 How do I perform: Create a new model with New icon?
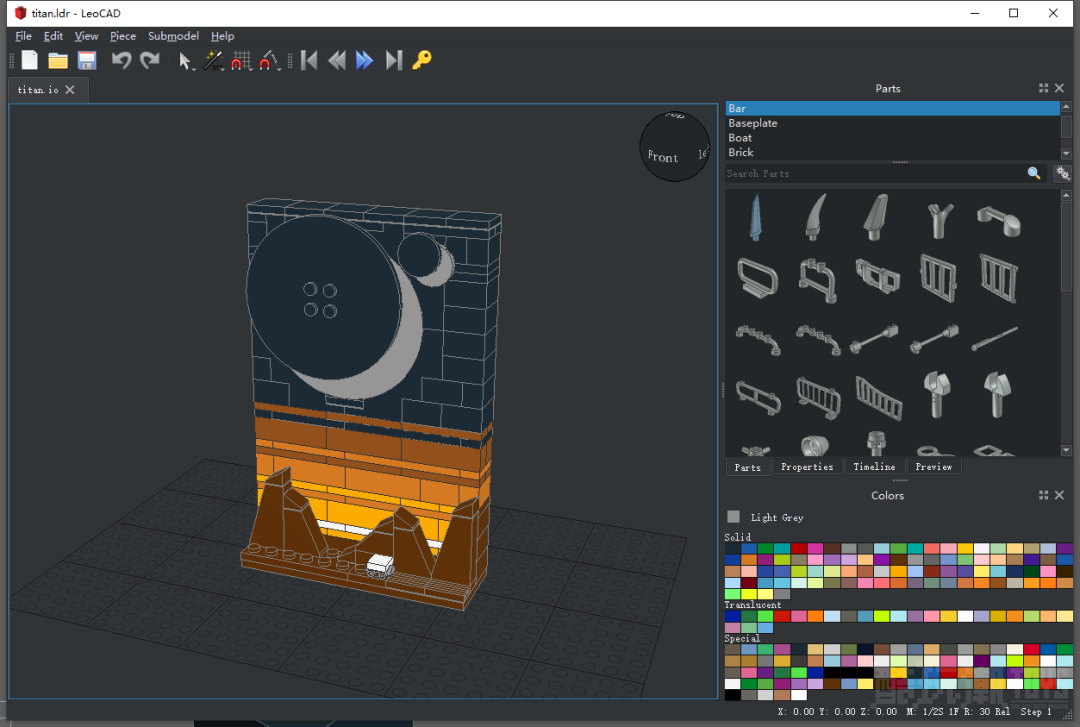(x=30, y=61)
